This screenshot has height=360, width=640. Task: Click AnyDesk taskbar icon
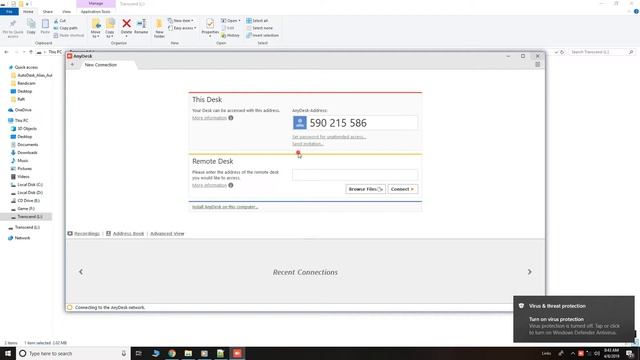[237, 353]
